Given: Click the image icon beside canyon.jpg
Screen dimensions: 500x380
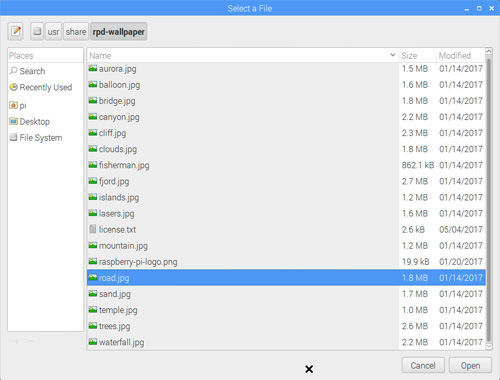Looking at the screenshot, I should [93, 117].
